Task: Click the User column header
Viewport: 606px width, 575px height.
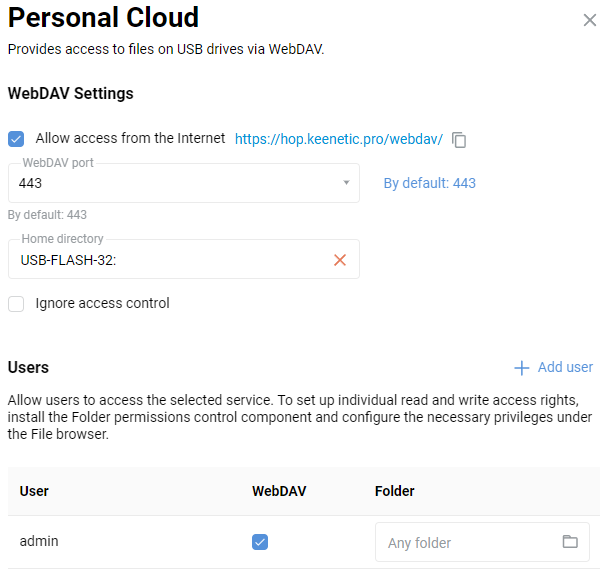Action: click(34, 491)
